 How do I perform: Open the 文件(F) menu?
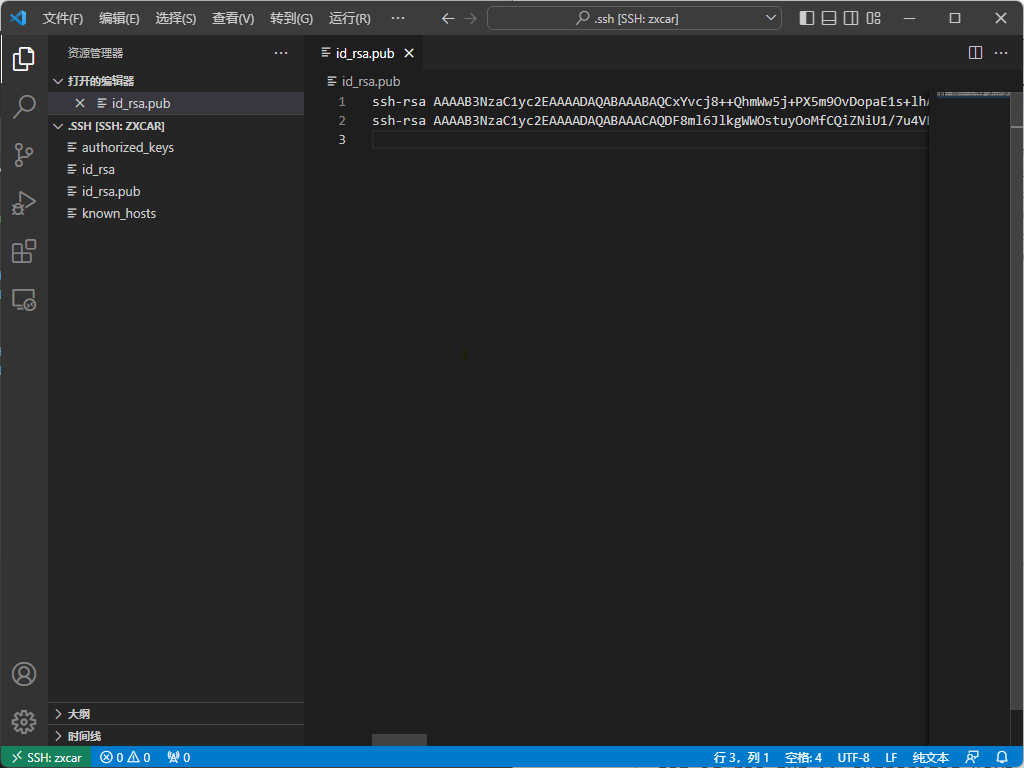point(63,18)
